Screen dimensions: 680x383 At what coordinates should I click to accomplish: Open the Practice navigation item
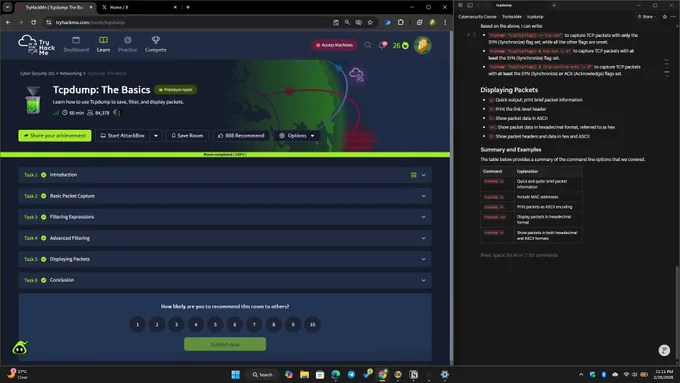pos(128,45)
